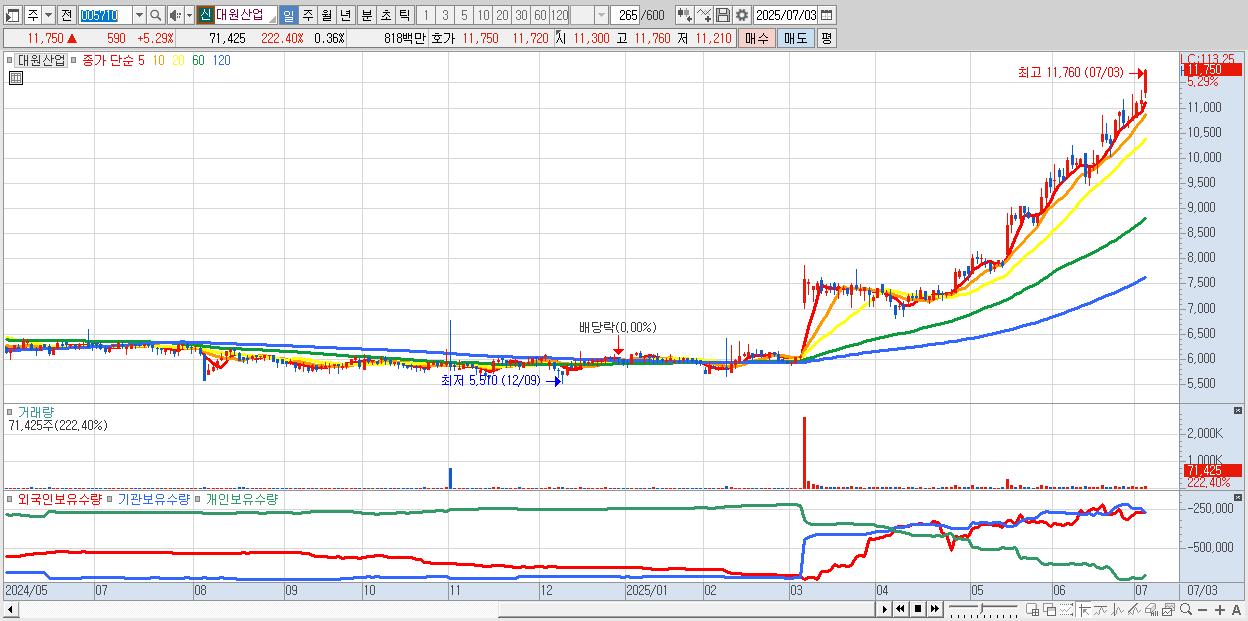
Task: Click the wave pattern analysis icon
Action: 1118,609
